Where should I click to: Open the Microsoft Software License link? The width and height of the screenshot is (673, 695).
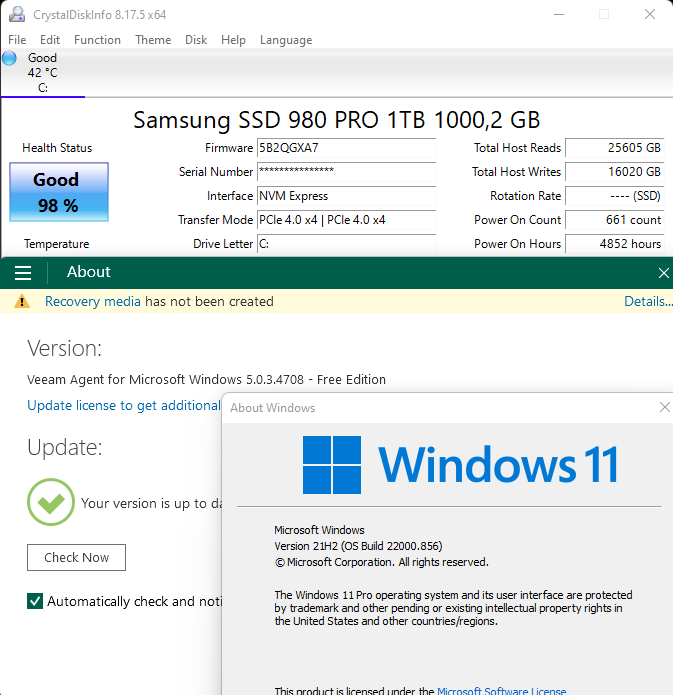click(501, 690)
